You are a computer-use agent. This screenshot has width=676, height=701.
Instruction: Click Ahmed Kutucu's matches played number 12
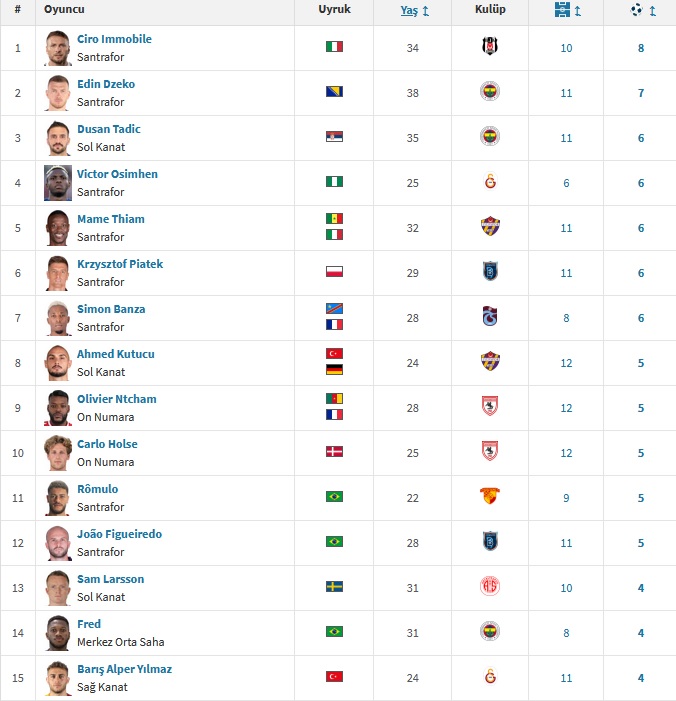[x=566, y=363]
